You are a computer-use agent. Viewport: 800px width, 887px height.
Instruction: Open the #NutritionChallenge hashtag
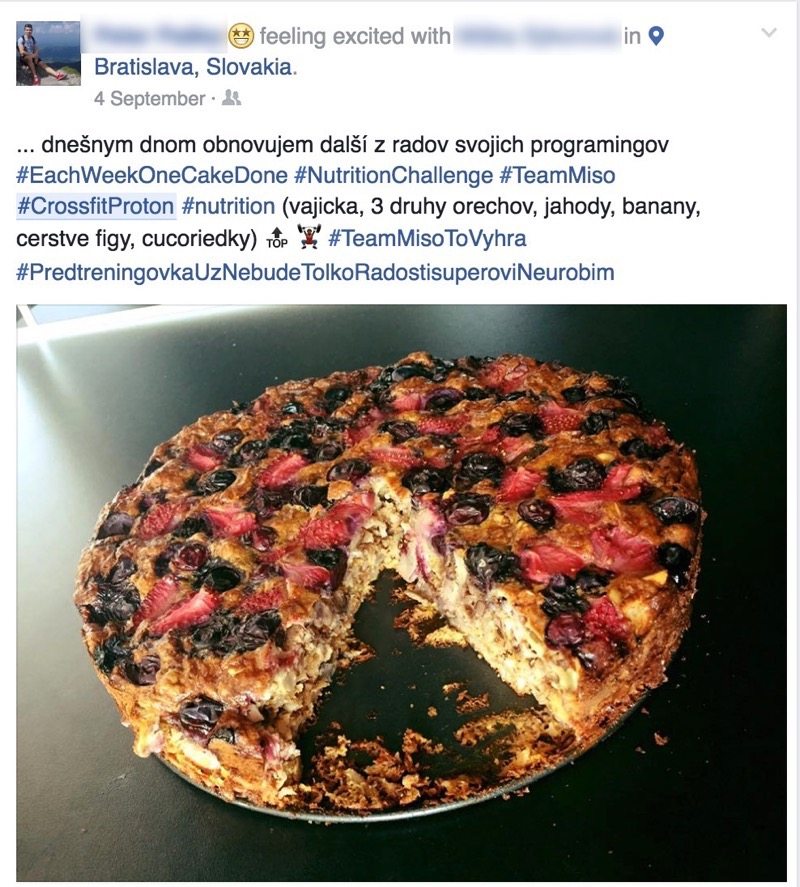[x=393, y=175]
